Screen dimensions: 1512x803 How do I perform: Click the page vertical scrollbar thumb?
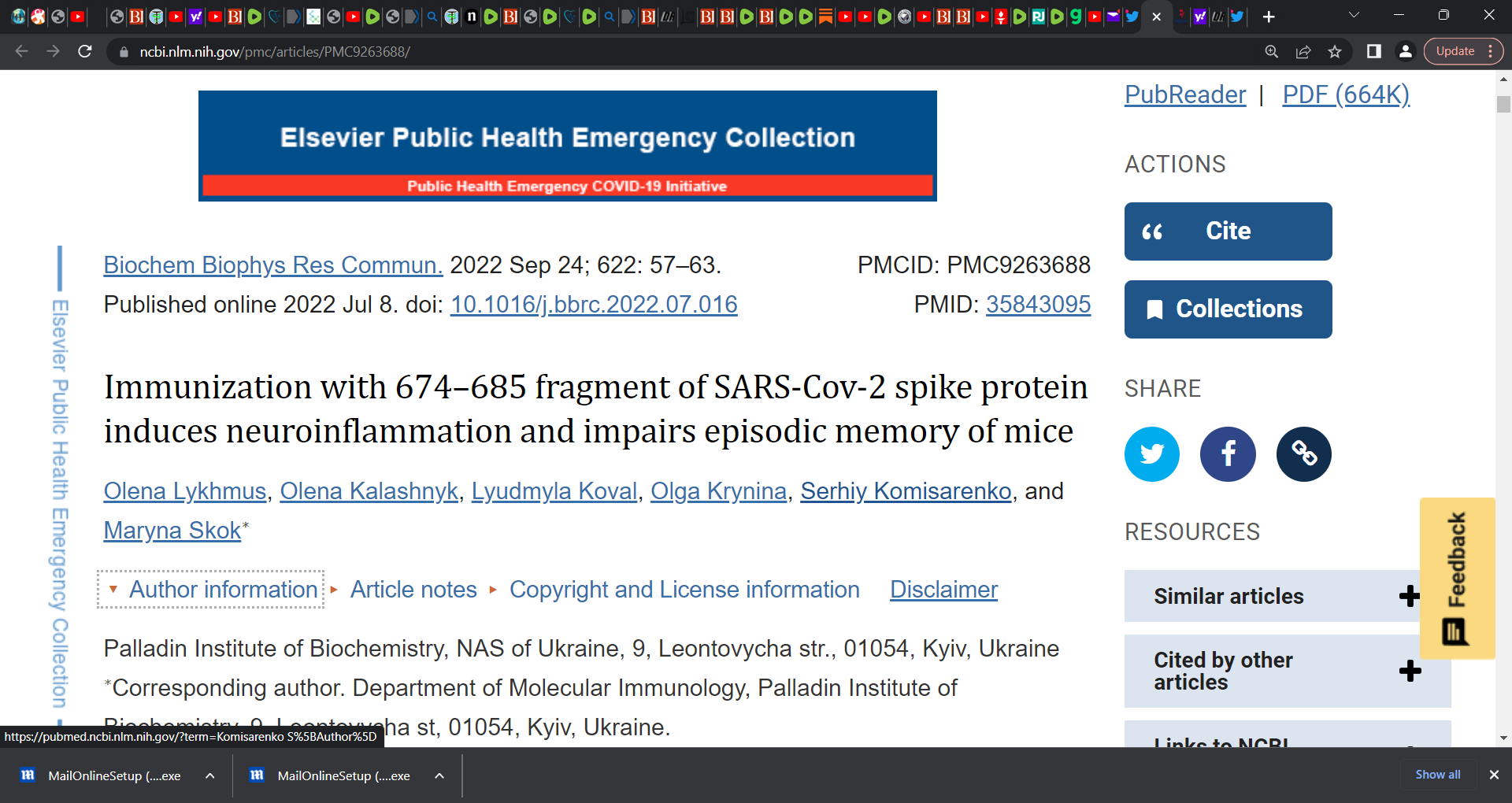tap(1503, 105)
